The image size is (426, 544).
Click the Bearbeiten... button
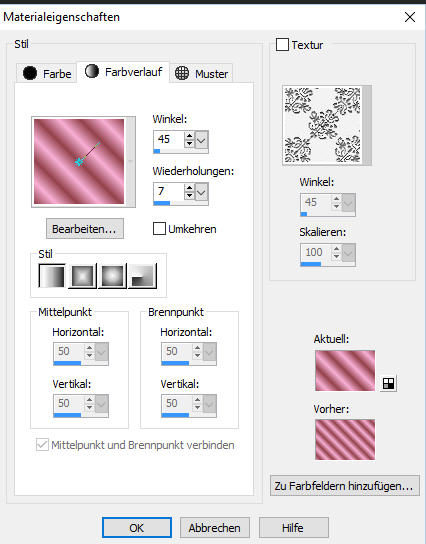pyautogui.click(x=85, y=229)
